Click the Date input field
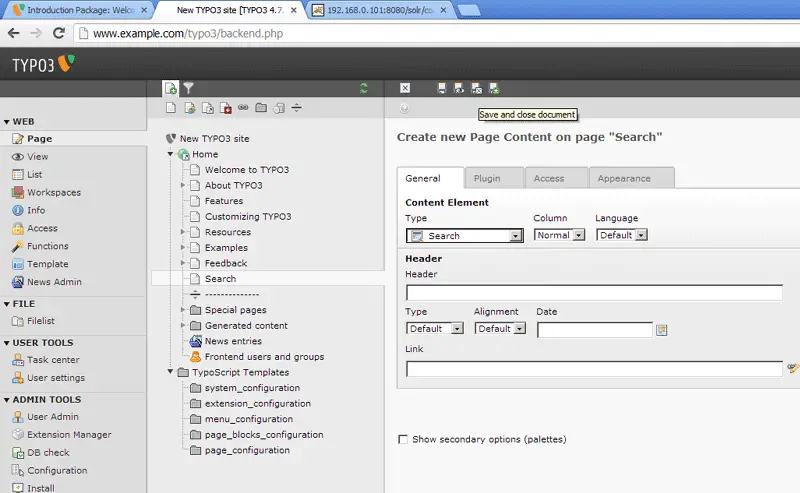800x493 pixels. (595, 330)
